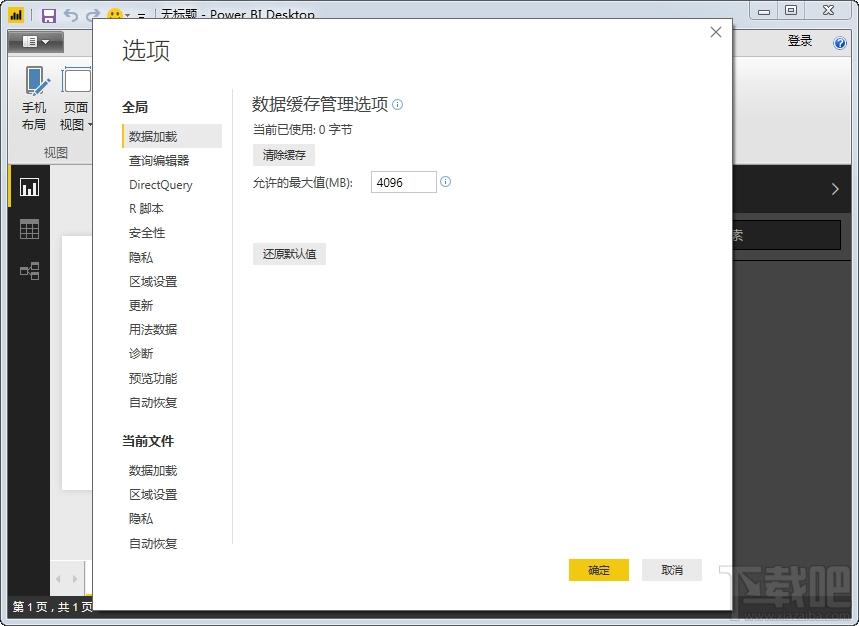Open 自动恢复 under 全局
The image size is (859, 626).
click(153, 403)
